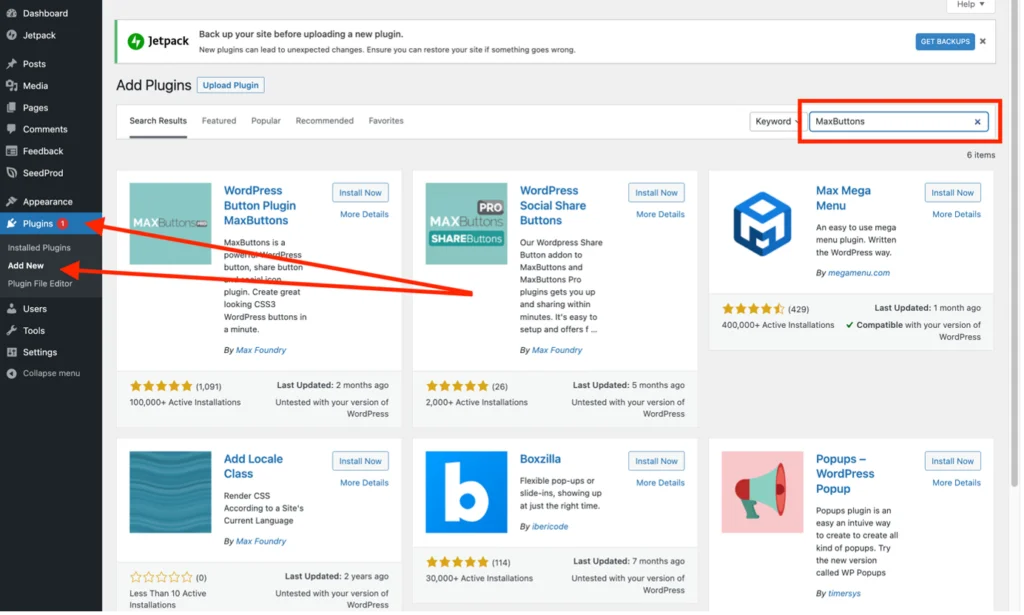The height and width of the screenshot is (615, 1024).
Task: Open Comments bubble icon
Action: pos(12,129)
